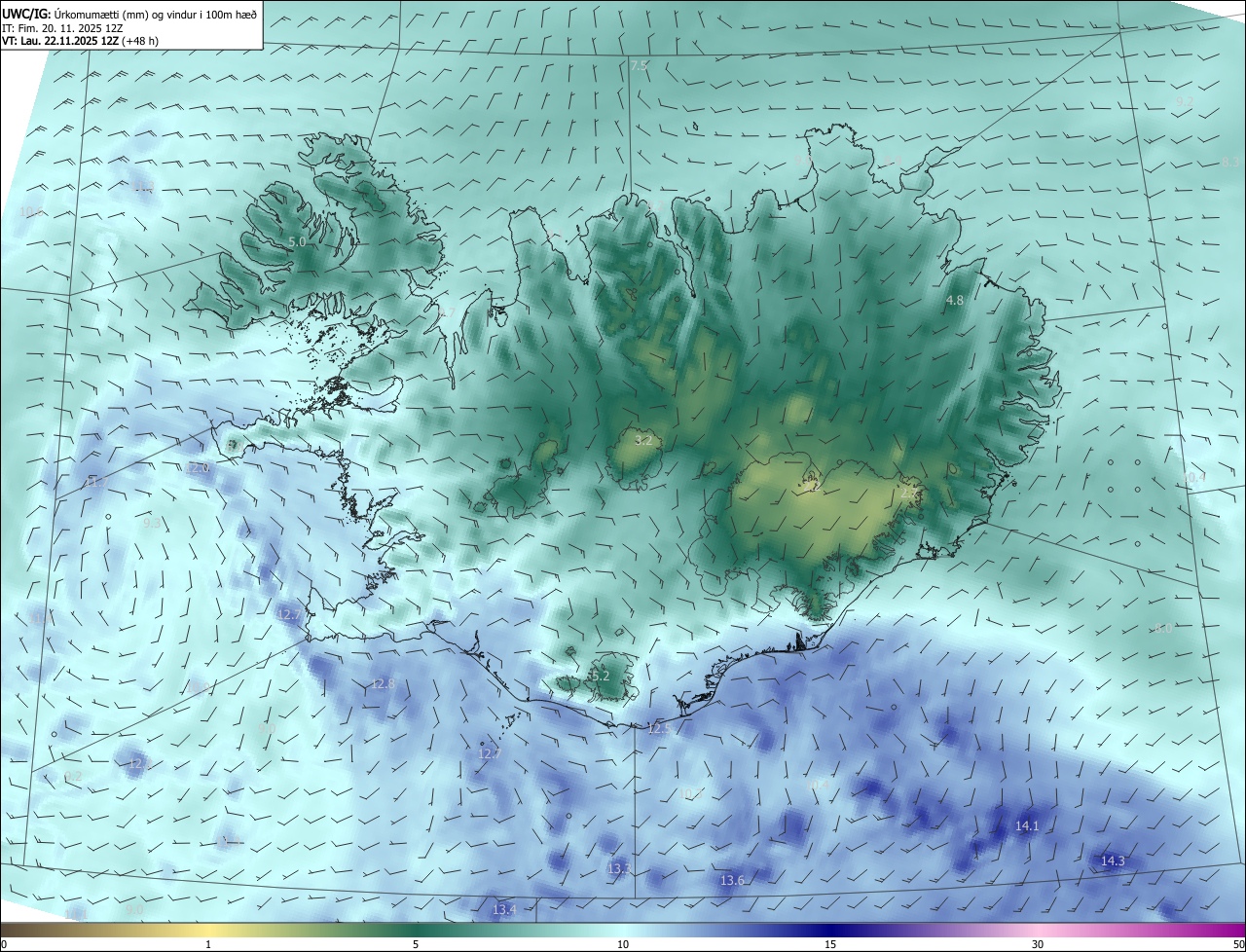Click the 14.3 value in the southeast sea
Screen dimensions: 1246x952
(1113, 860)
